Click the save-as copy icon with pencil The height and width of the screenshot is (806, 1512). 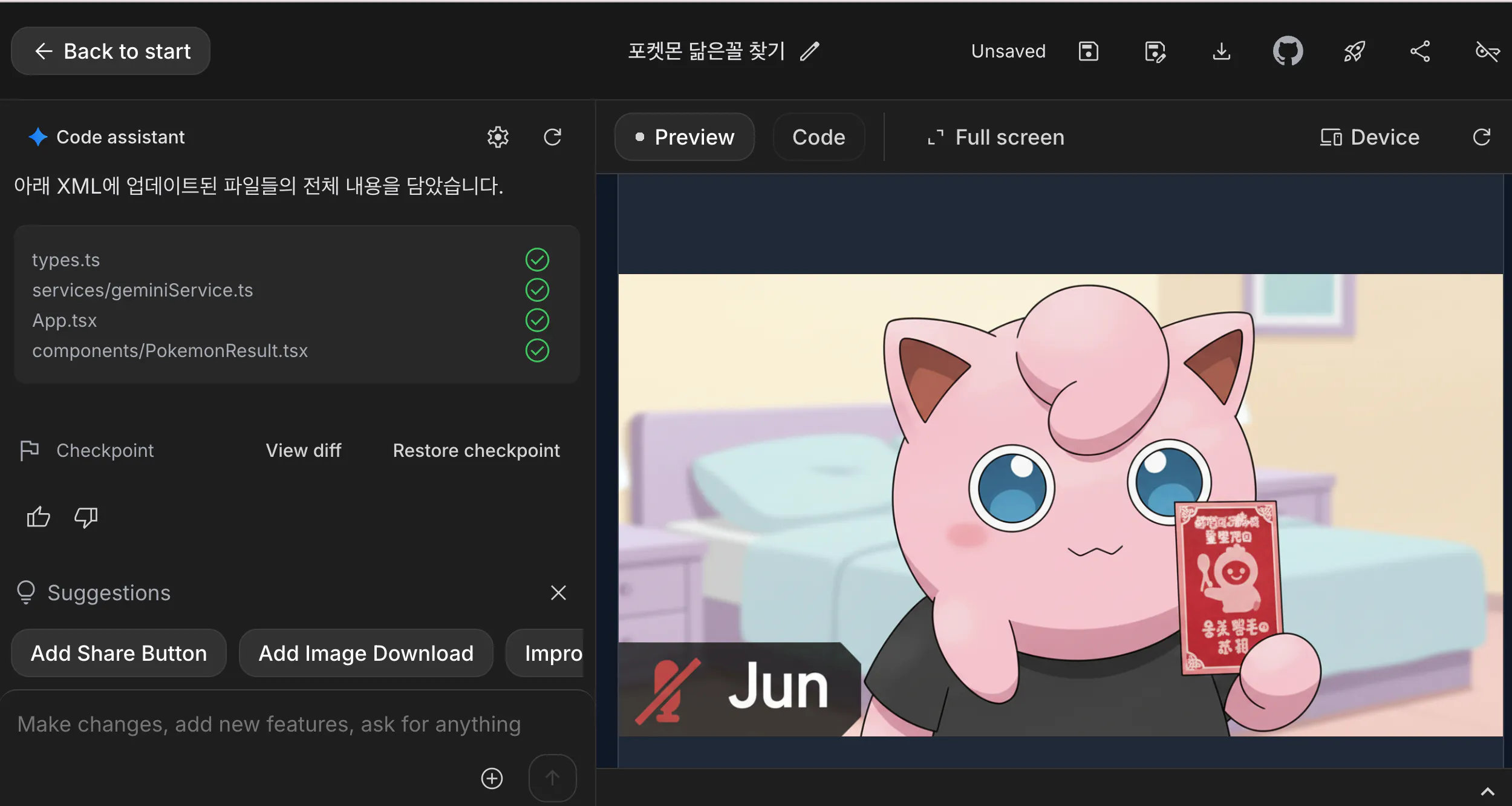[1155, 51]
